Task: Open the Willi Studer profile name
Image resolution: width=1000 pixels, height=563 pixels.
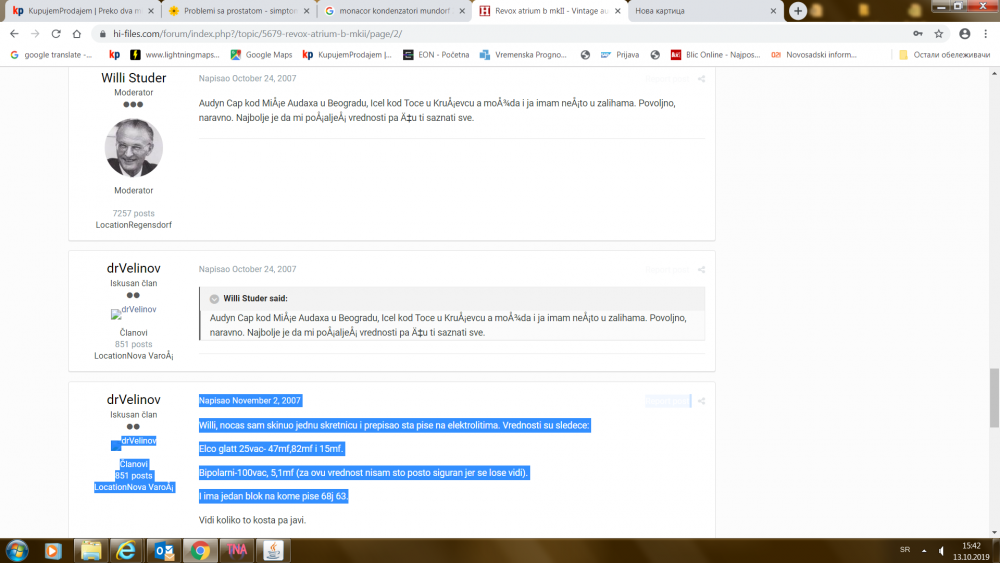Action: tap(133, 78)
